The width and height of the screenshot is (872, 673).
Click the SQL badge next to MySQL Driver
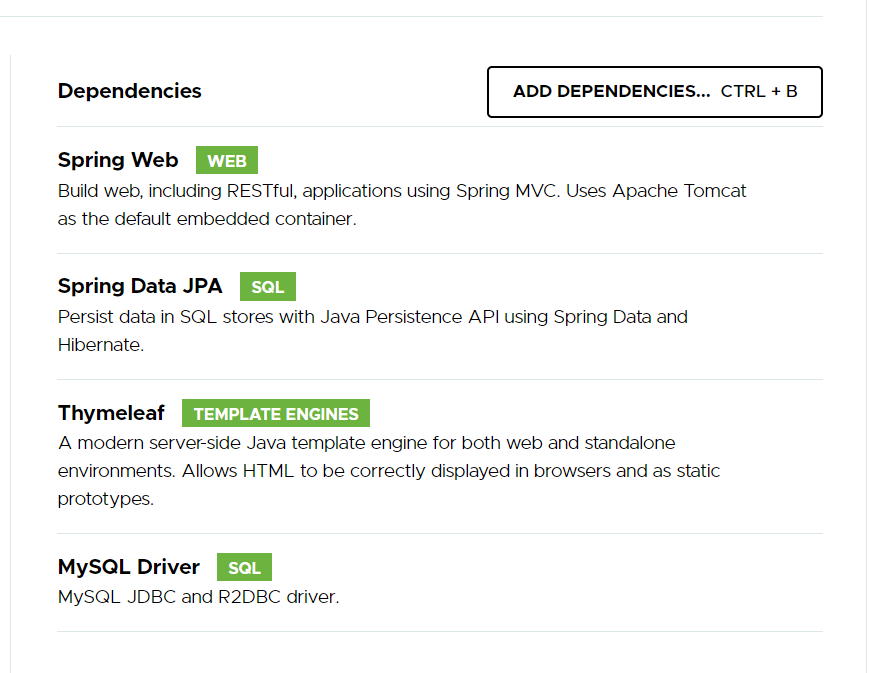pyautogui.click(x=244, y=567)
